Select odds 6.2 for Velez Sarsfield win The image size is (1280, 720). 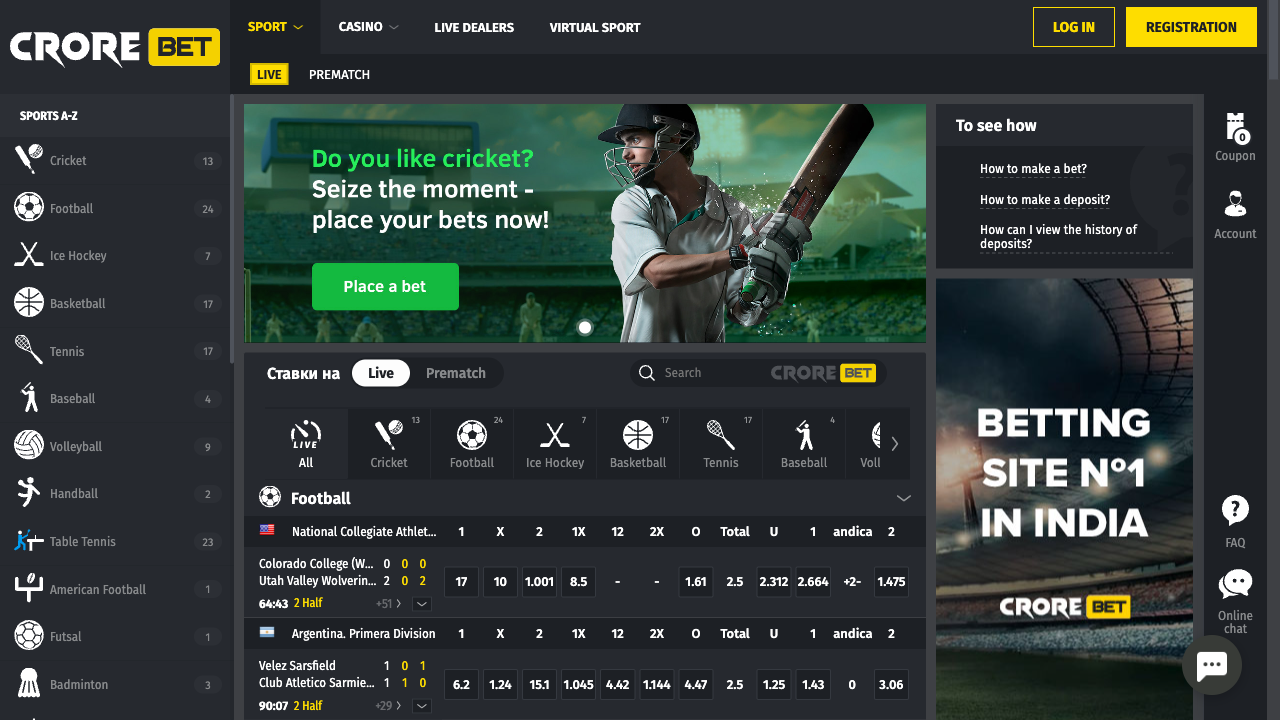(461, 685)
